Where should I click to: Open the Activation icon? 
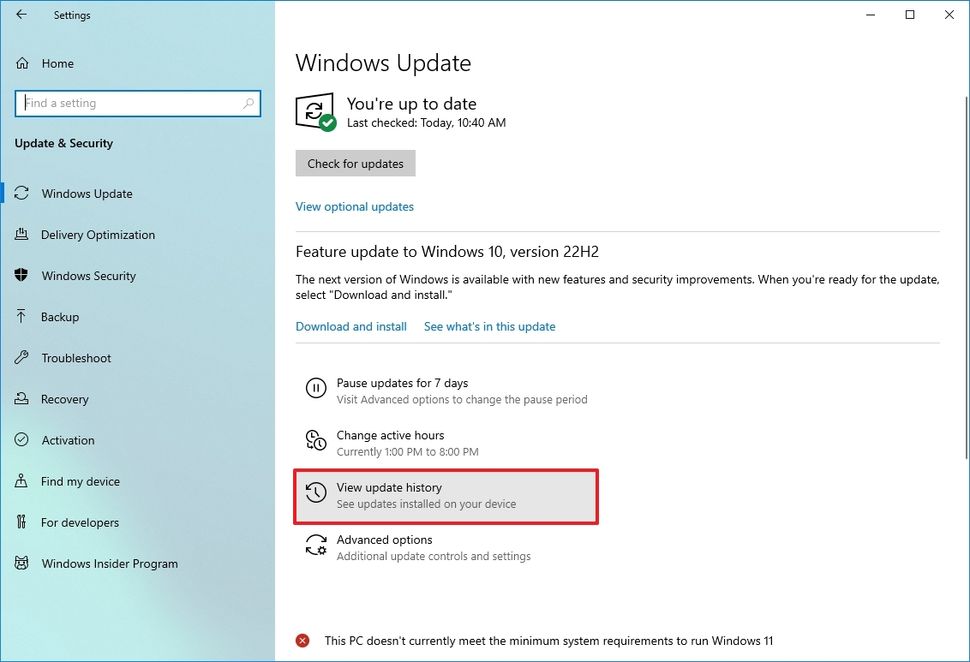coord(20,440)
